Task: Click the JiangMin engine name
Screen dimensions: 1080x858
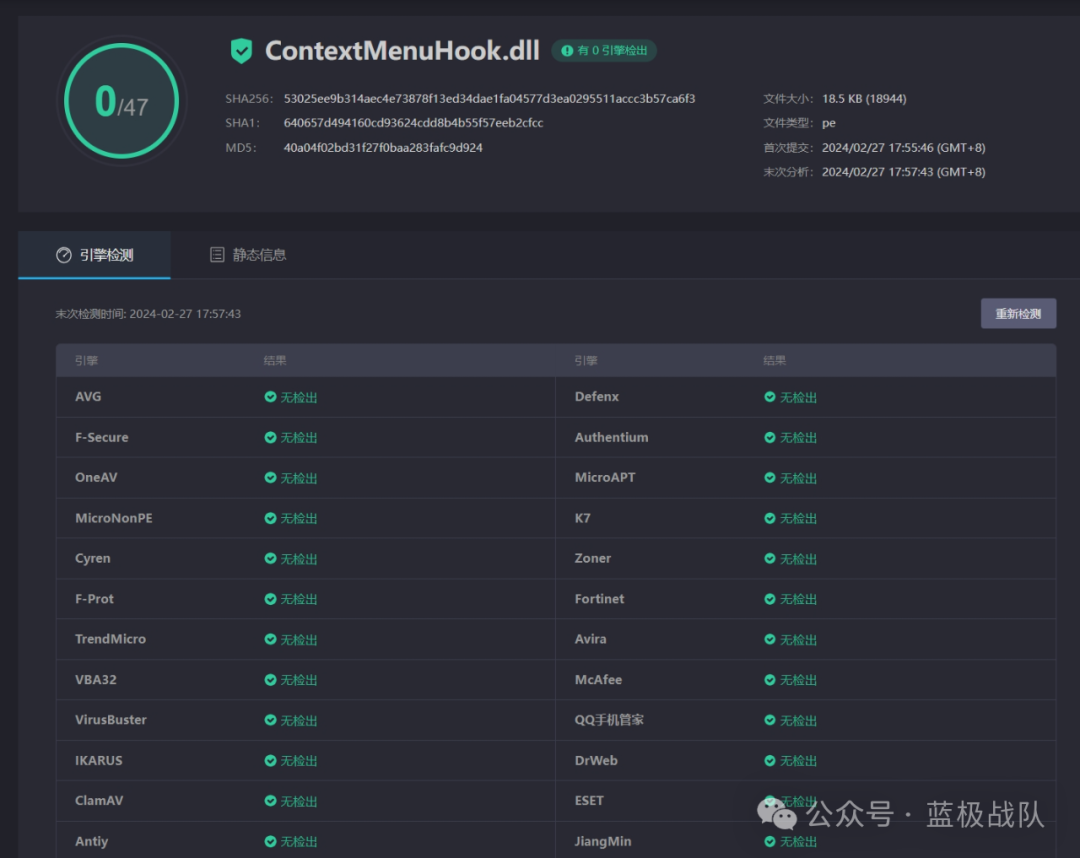Action: 603,841
